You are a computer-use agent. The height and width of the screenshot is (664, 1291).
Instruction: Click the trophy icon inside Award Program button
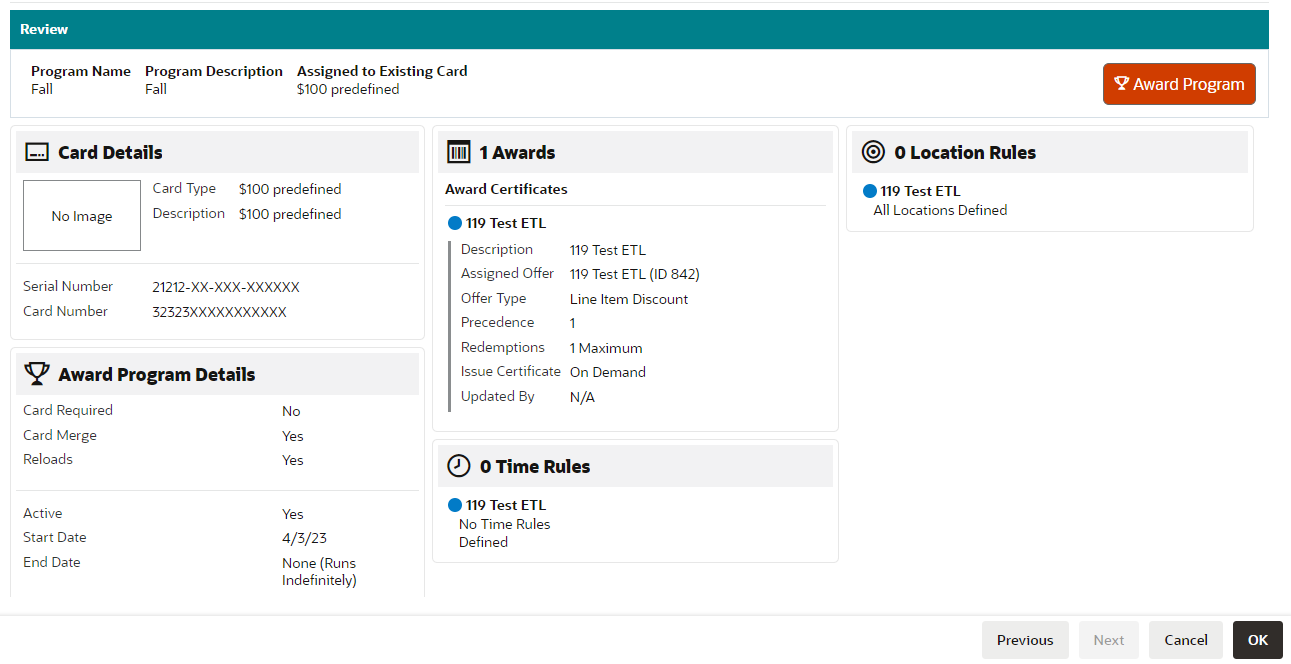coord(1122,84)
